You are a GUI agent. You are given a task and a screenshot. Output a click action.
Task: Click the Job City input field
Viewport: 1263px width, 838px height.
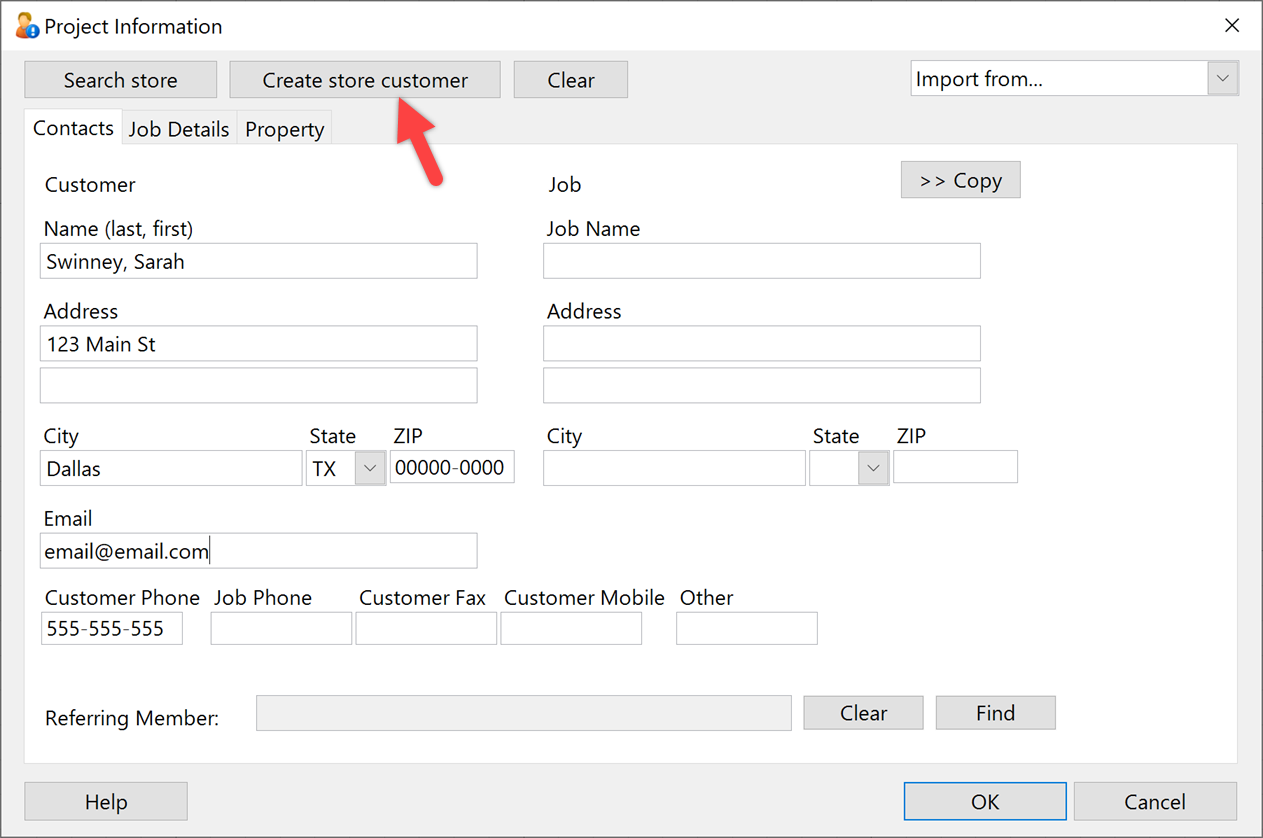click(674, 468)
